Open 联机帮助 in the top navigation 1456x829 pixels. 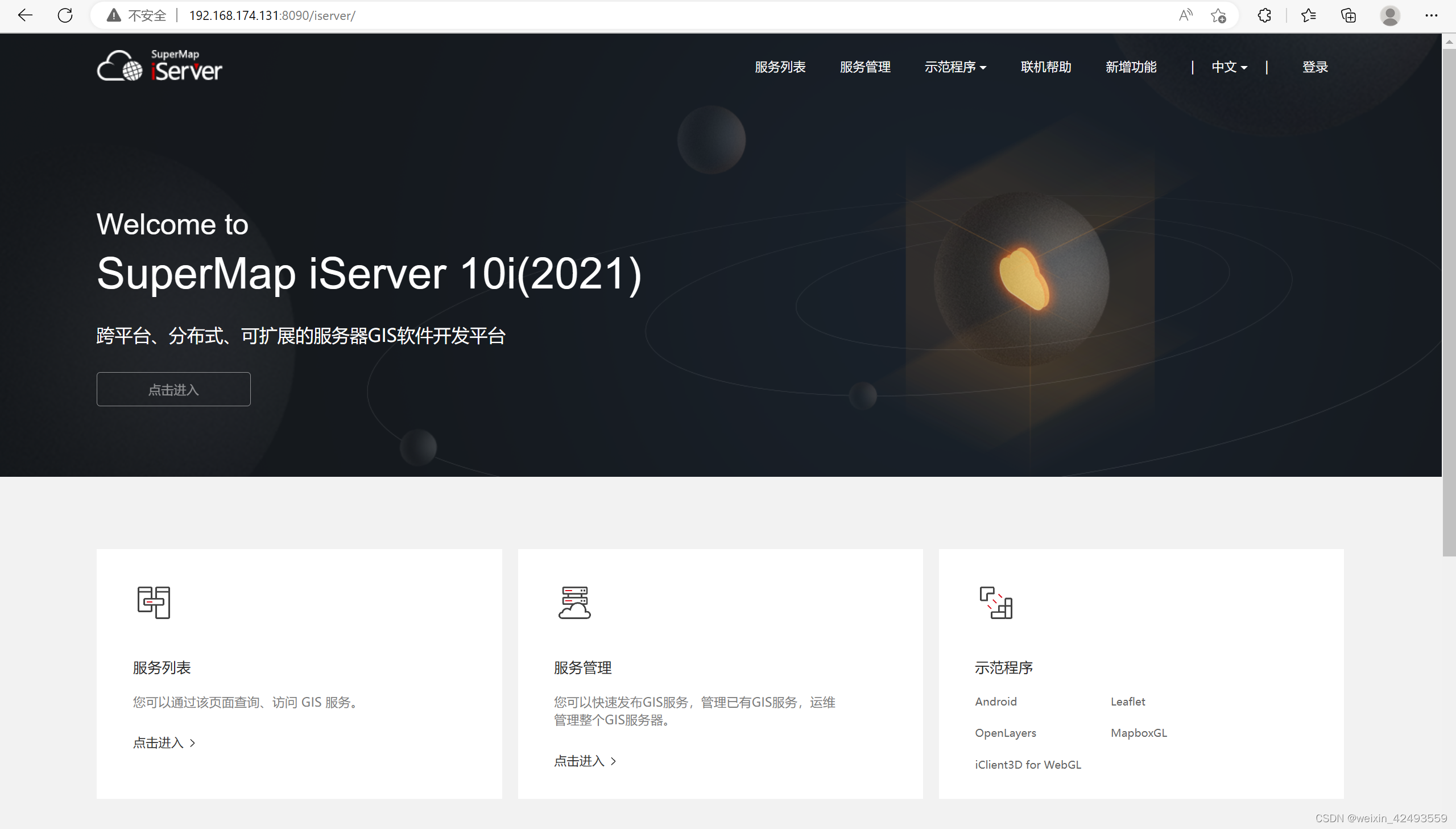pyautogui.click(x=1046, y=67)
